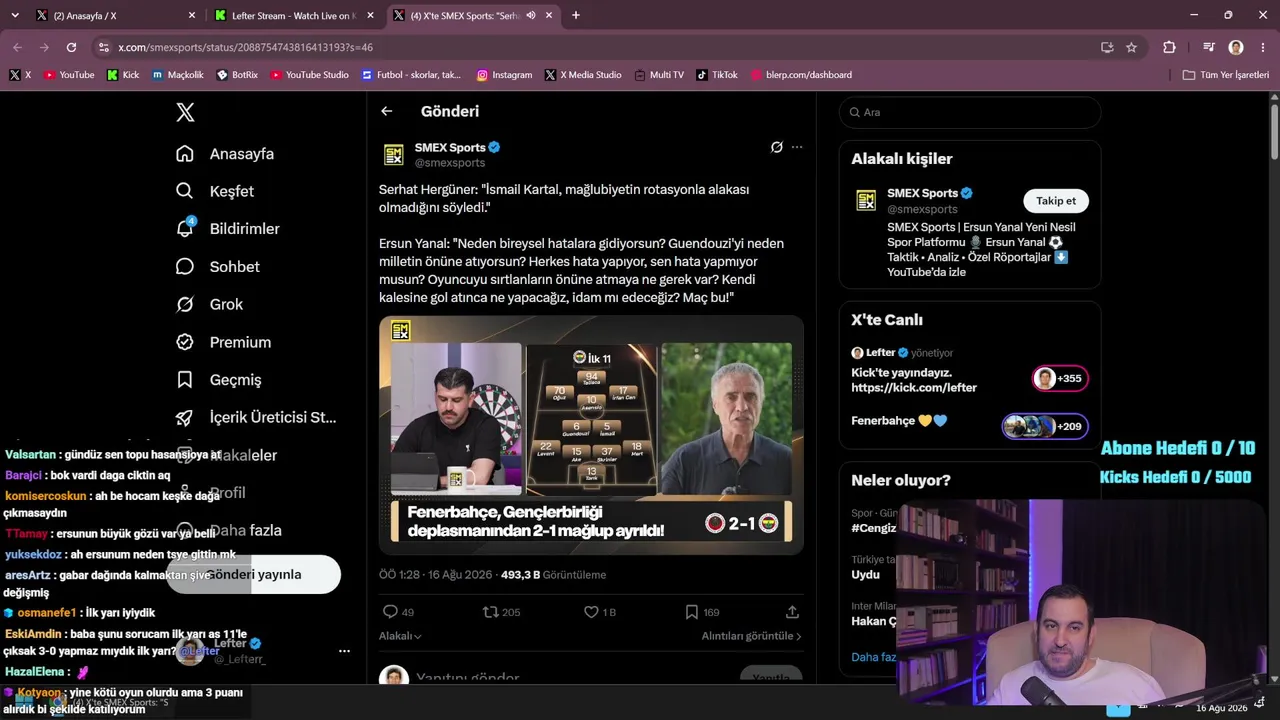Viewport: 1280px width, 720px height.
Task: Go to Anasayfa in the X sidebar
Action: 225,154
